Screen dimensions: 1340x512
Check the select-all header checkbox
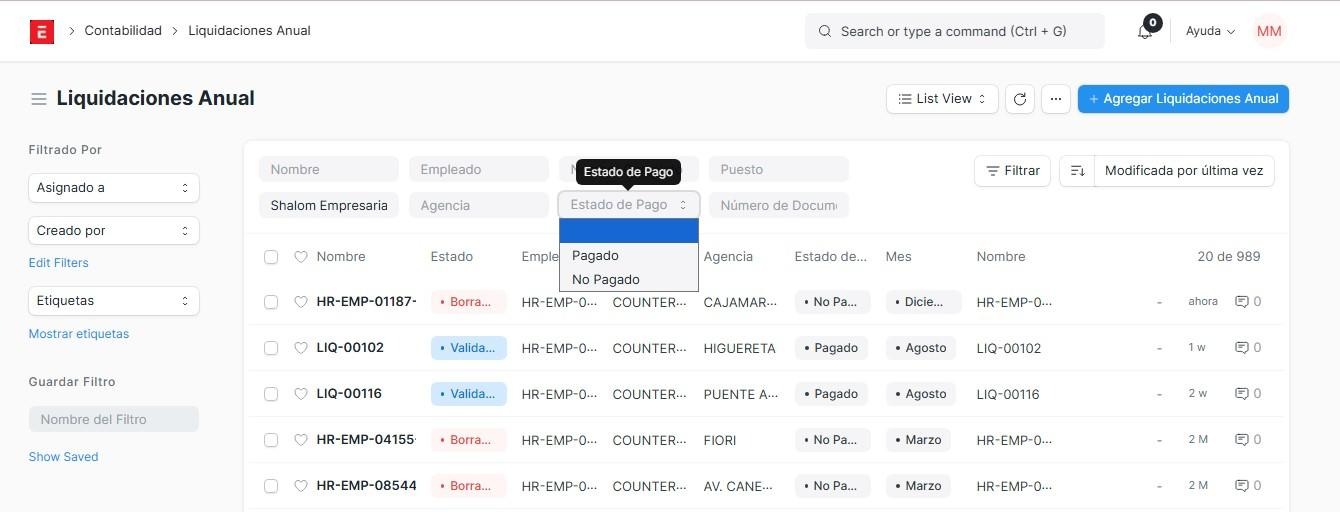[x=271, y=257]
